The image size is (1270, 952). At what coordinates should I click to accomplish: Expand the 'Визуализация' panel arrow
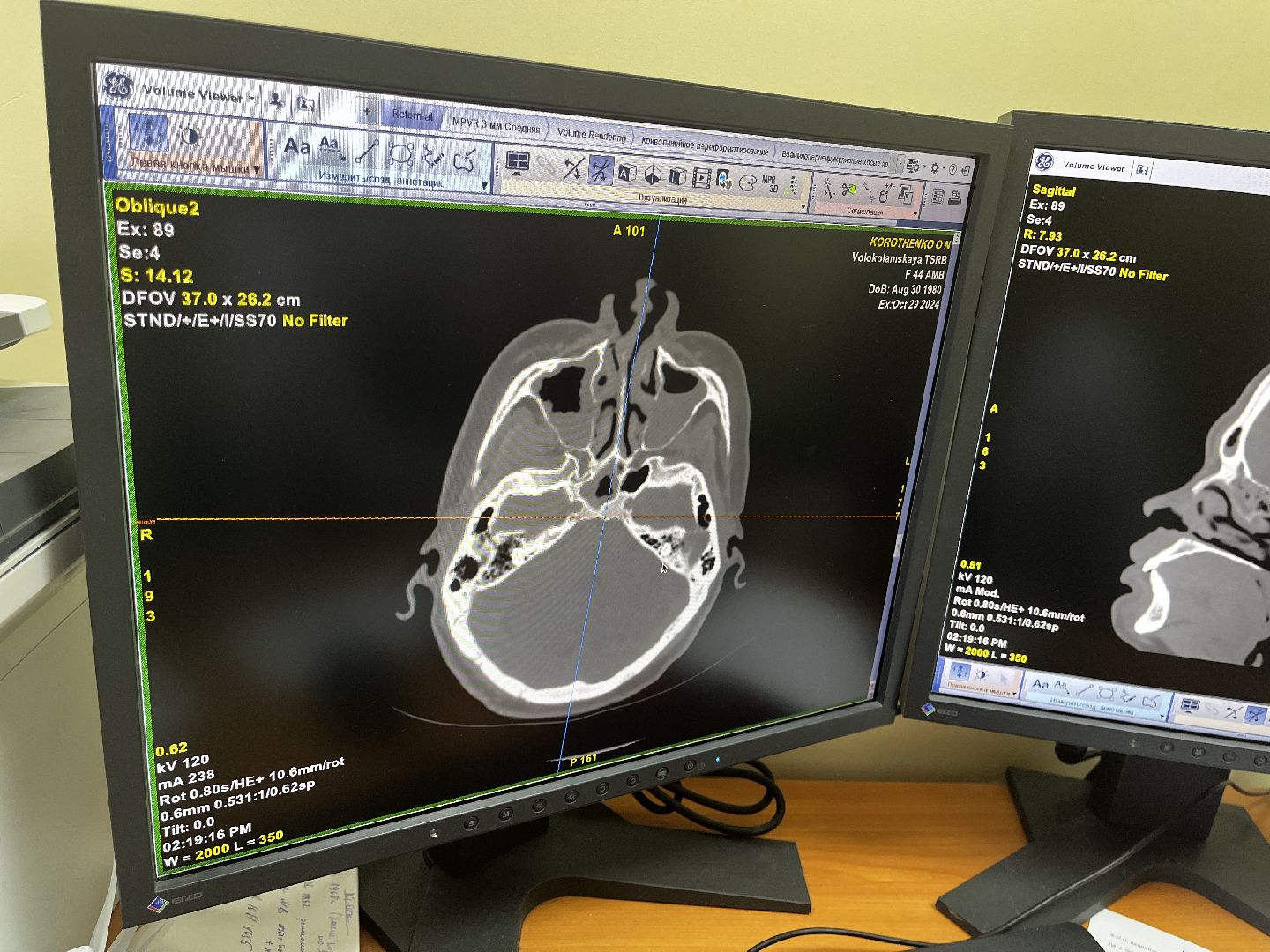pos(803,207)
